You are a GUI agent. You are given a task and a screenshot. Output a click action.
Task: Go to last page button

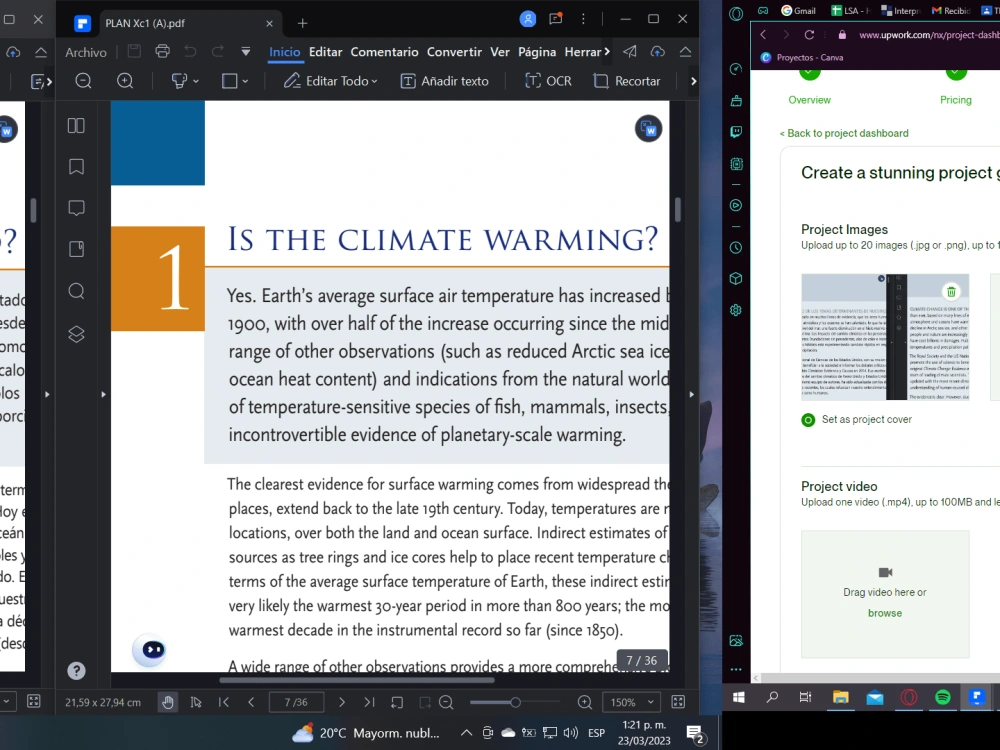[x=369, y=703]
